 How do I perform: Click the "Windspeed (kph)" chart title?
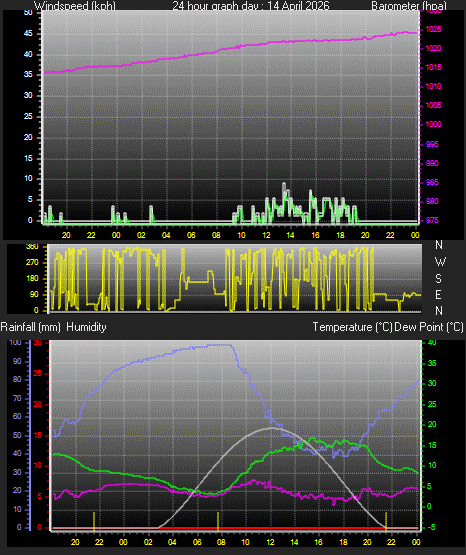click(x=75, y=6)
